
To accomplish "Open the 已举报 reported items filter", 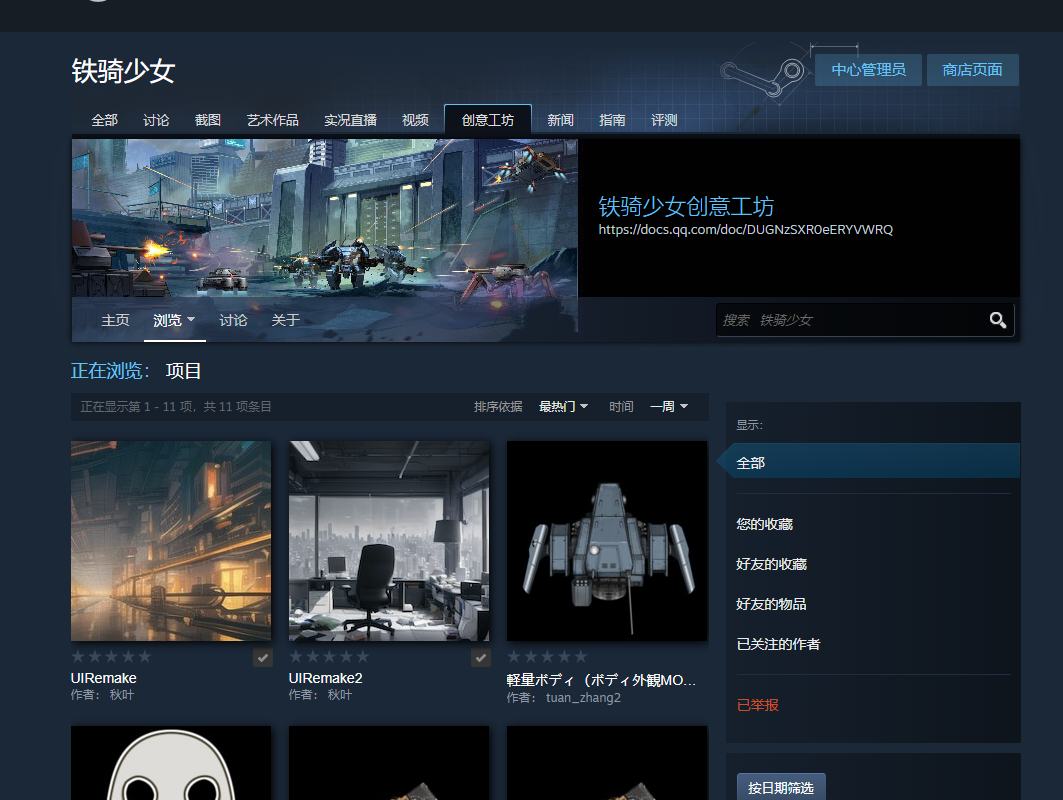I will [x=757, y=705].
